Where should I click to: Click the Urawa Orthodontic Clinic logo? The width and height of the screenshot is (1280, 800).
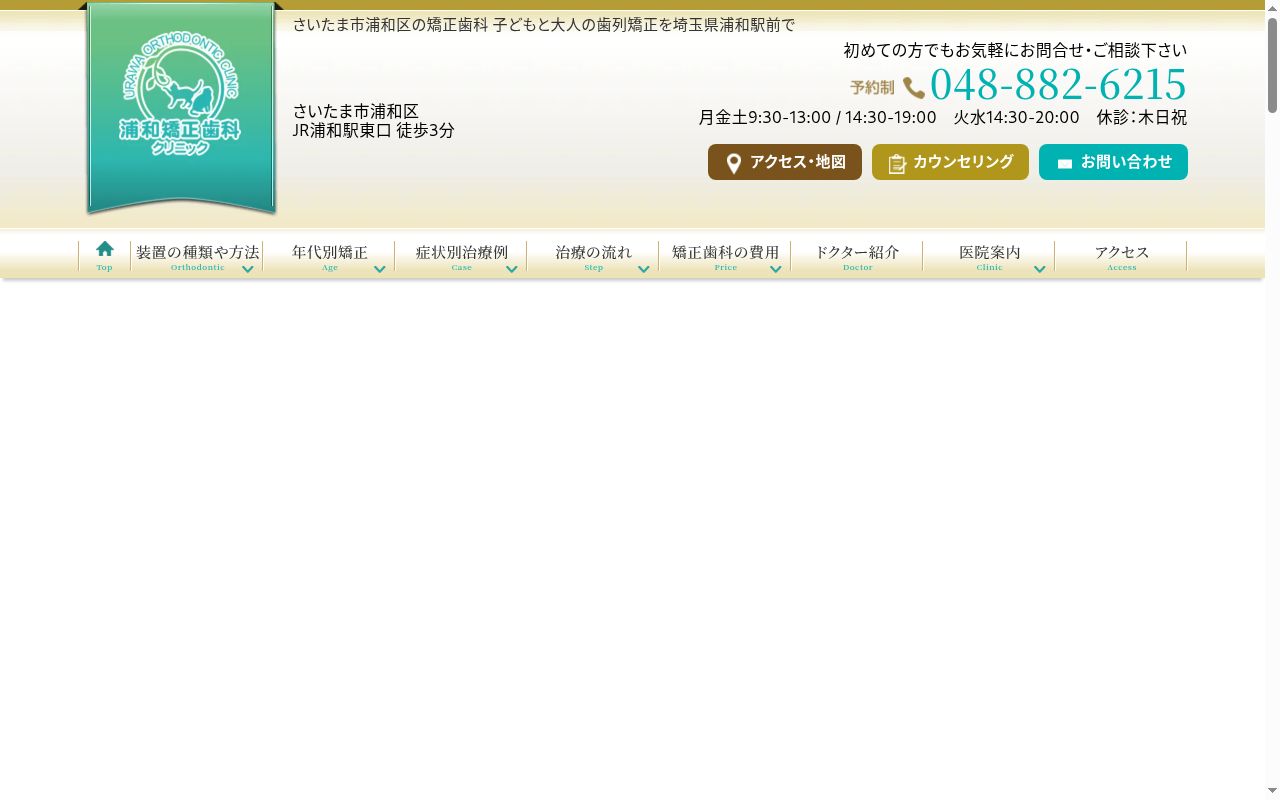(x=181, y=108)
